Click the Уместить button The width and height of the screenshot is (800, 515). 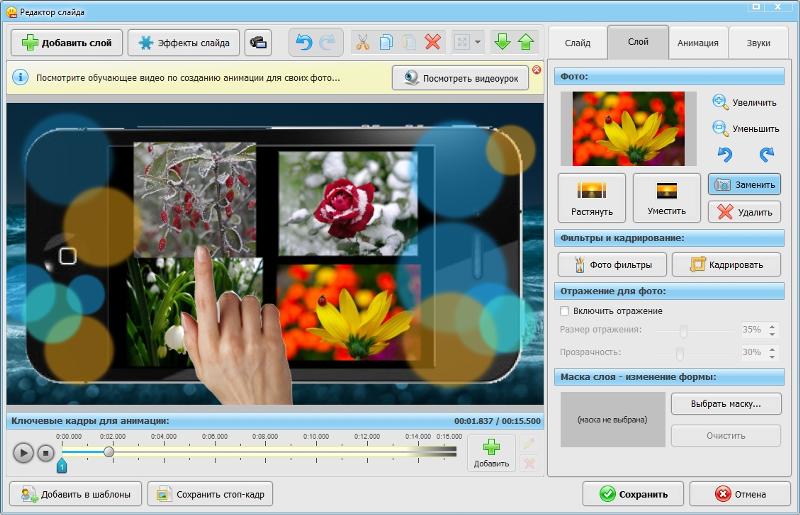coord(667,198)
